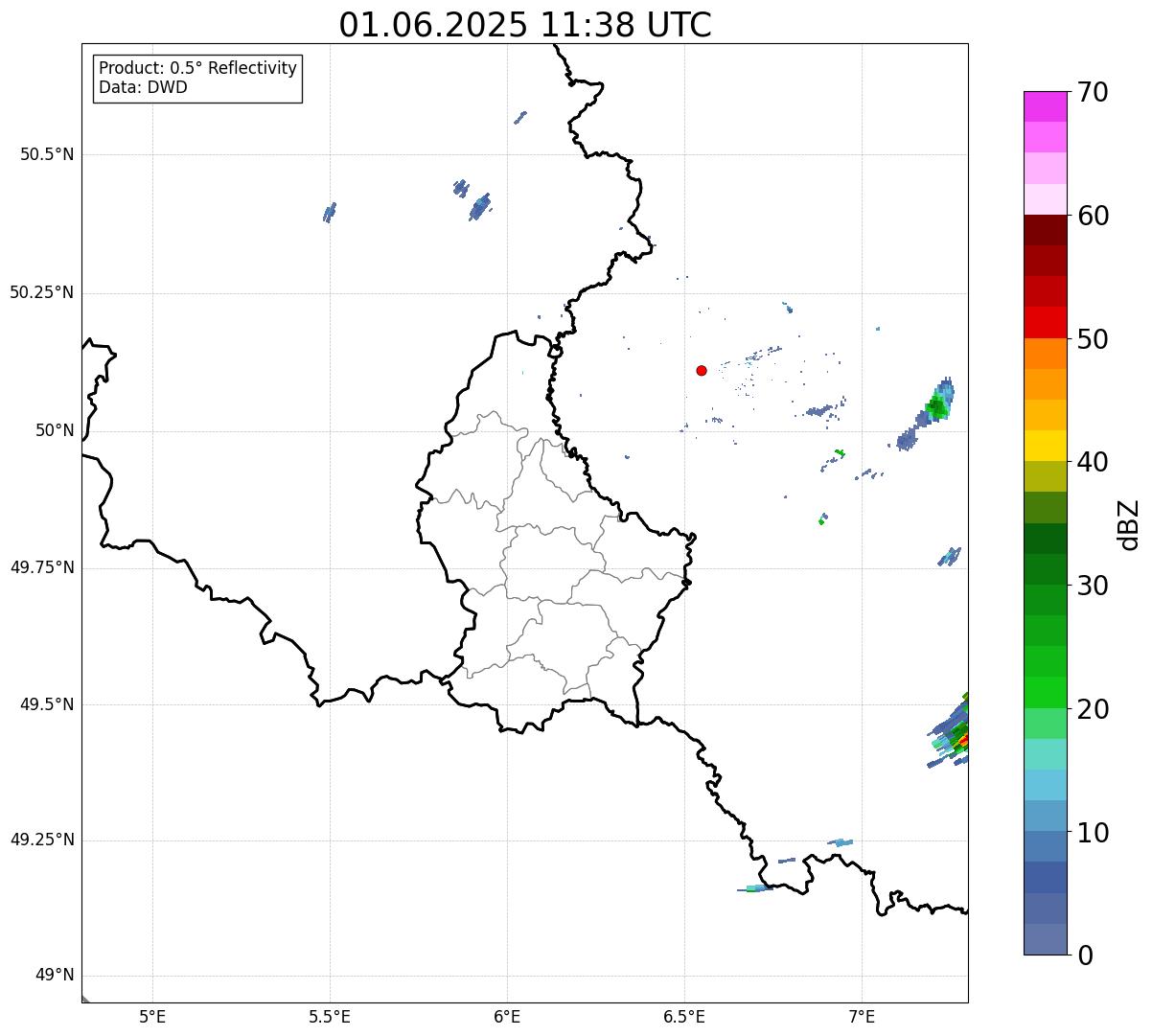Click the latitude label 50.25°N

click(x=42, y=292)
